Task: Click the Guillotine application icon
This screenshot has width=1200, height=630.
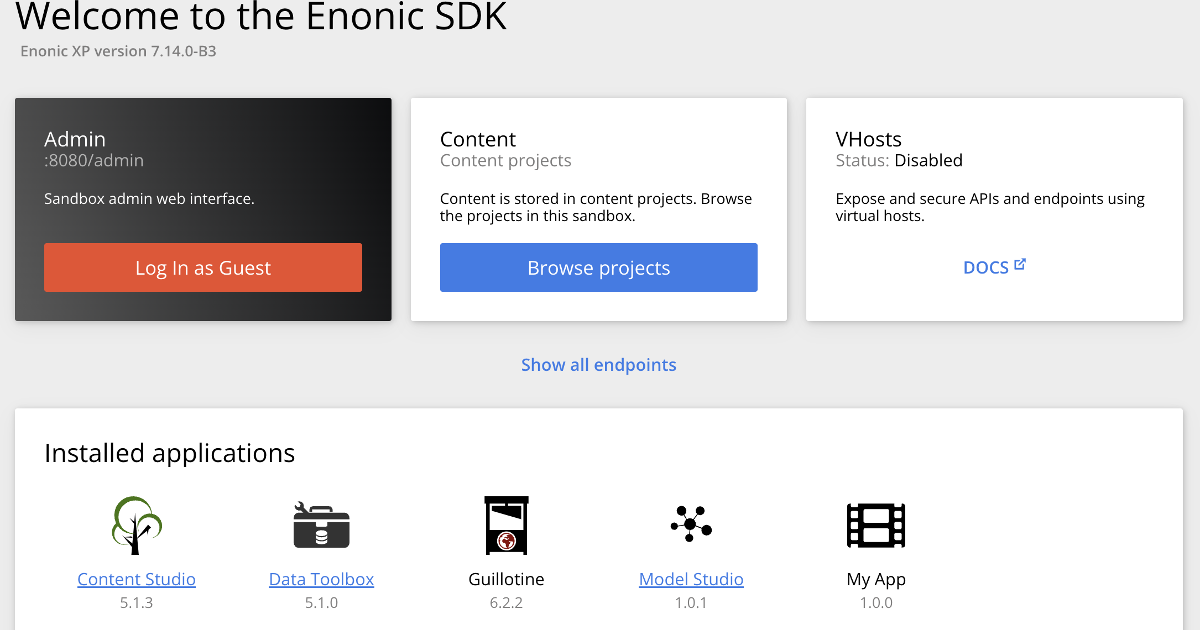Action: 506,525
